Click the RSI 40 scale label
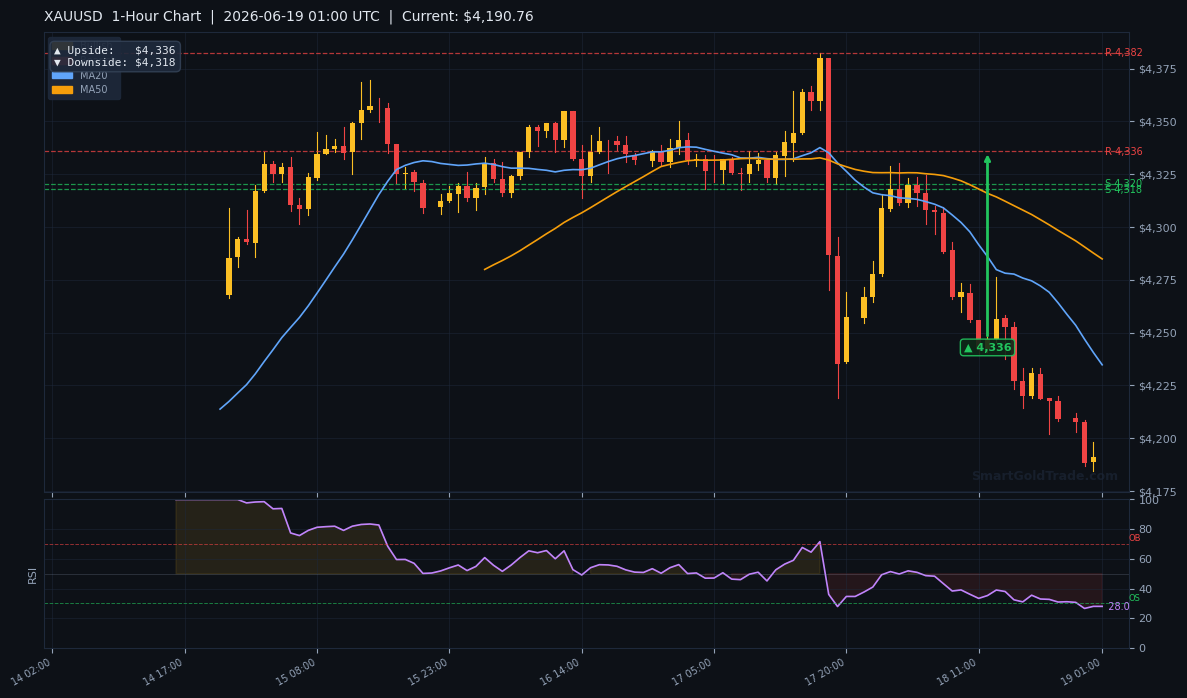The image size is (1187, 698). 1145,589
